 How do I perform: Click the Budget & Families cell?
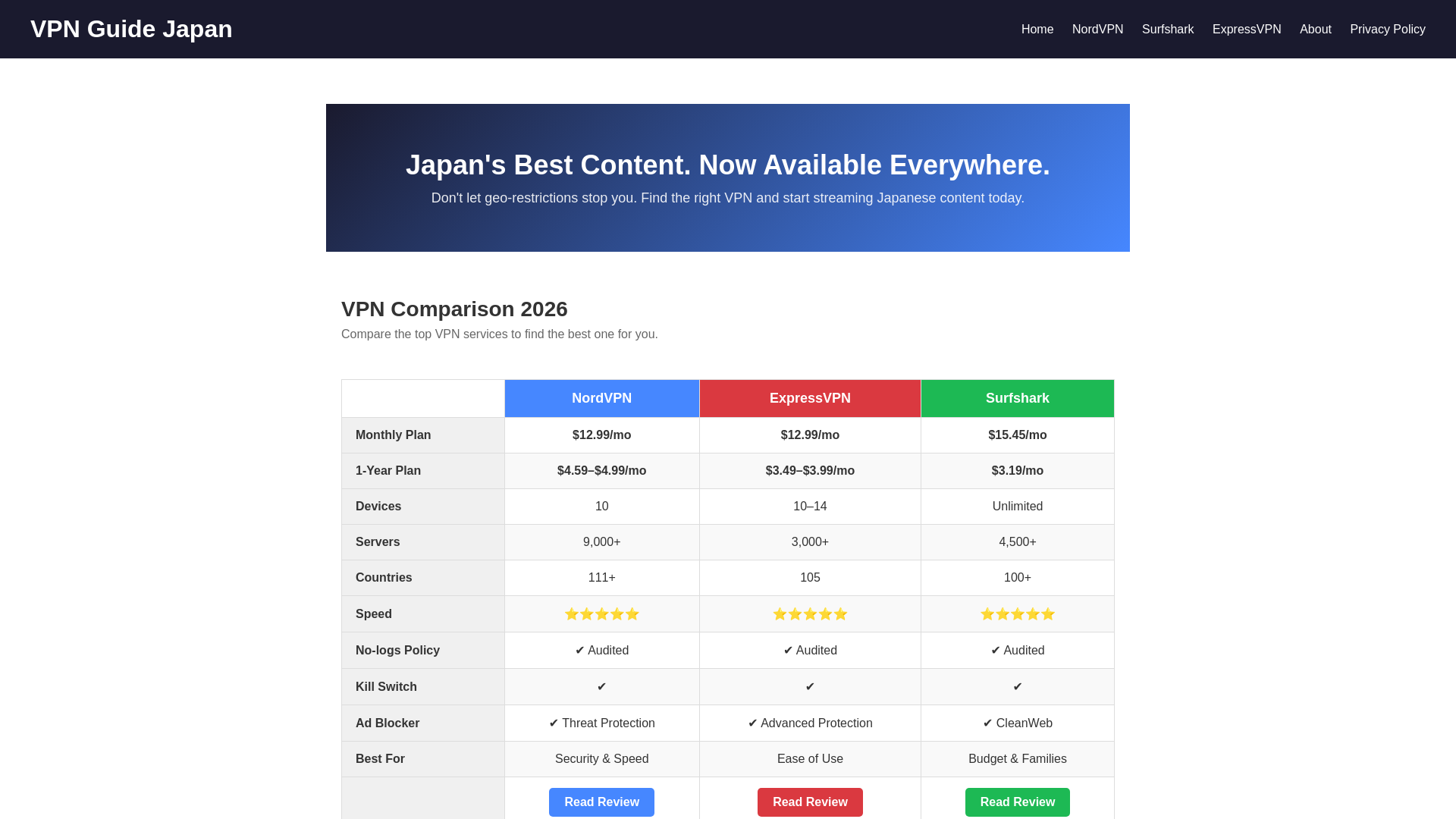(x=1018, y=759)
